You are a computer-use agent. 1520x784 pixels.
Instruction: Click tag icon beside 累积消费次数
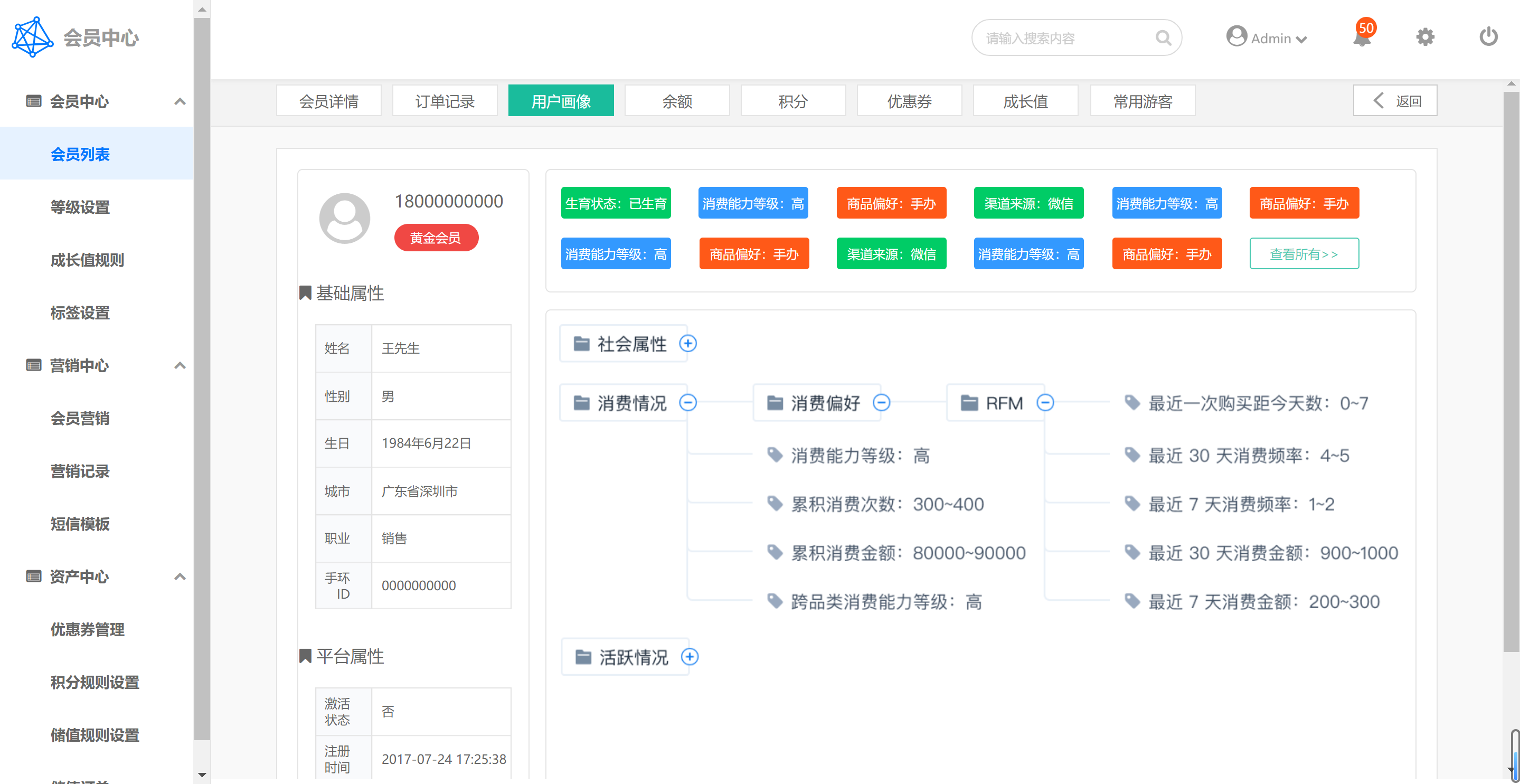point(775,504)
